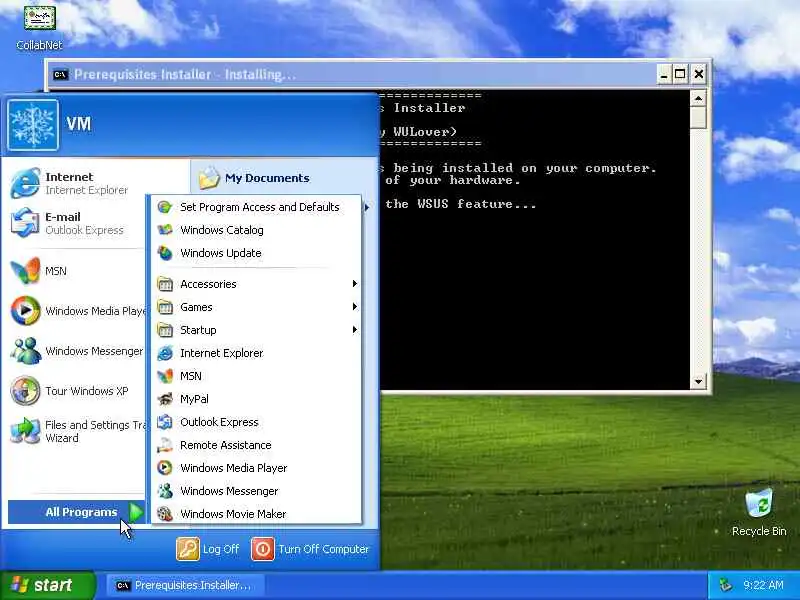Screen dimensions: 800x600
Task: Maximize the Prerequisites Installer window
Action: pyautogui.click(x=680, y=74)
